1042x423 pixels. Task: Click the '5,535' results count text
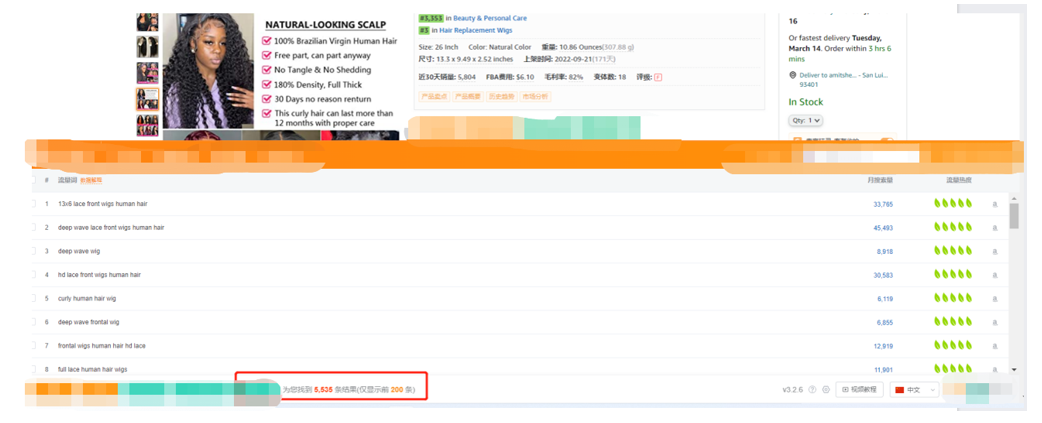(323, 390)
